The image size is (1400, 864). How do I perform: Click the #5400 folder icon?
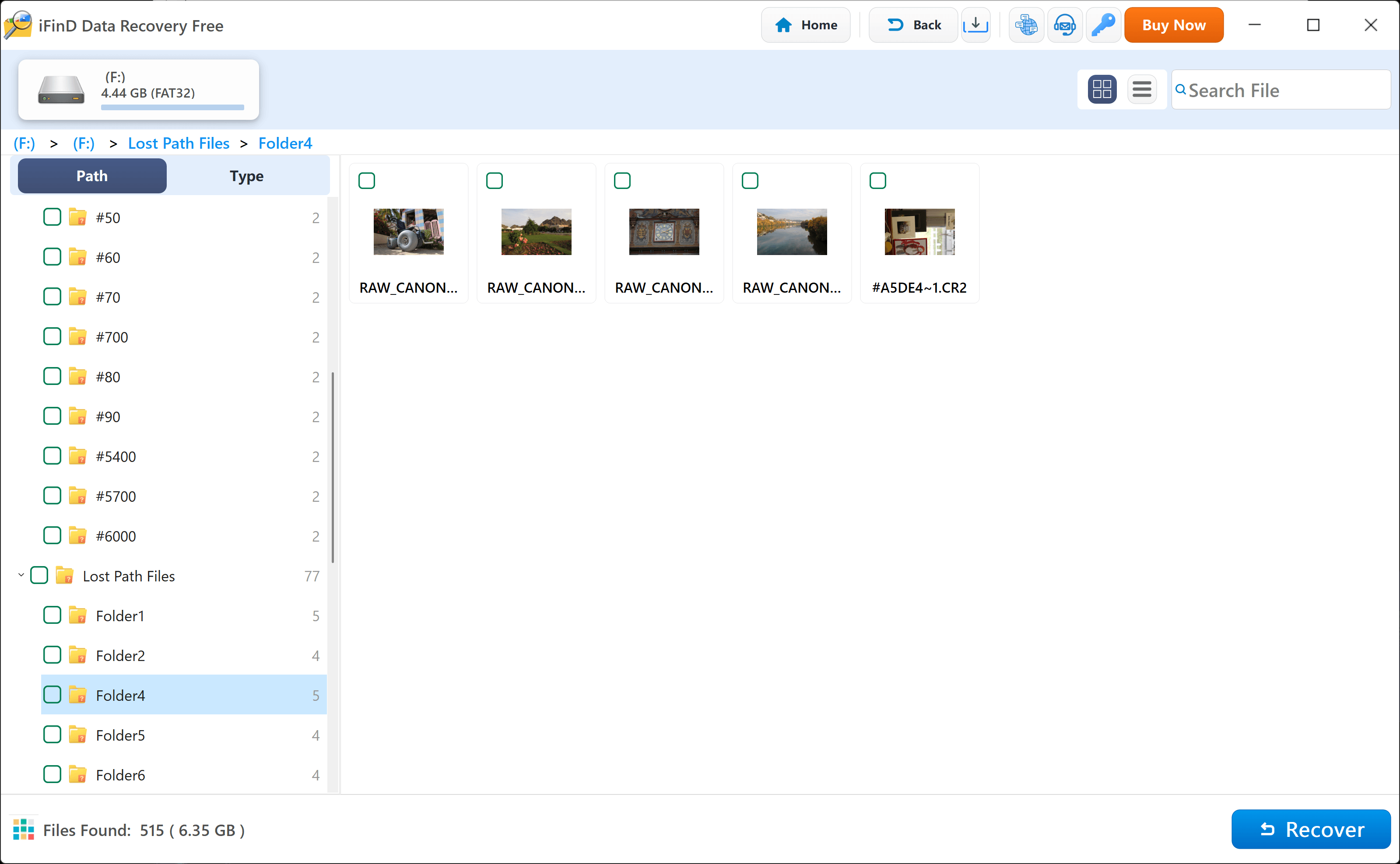(78, 457)
